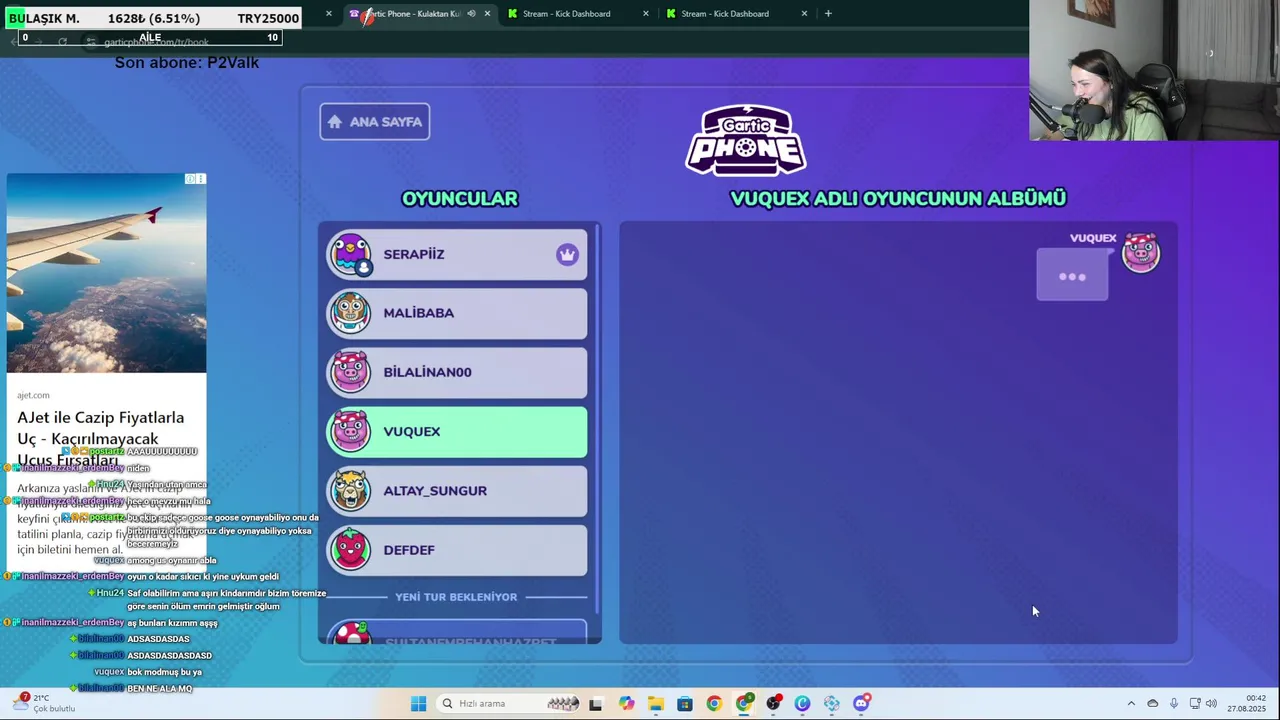Open the purple C app in taskbar
1280x720 pixels.
[x=802, y=704]
